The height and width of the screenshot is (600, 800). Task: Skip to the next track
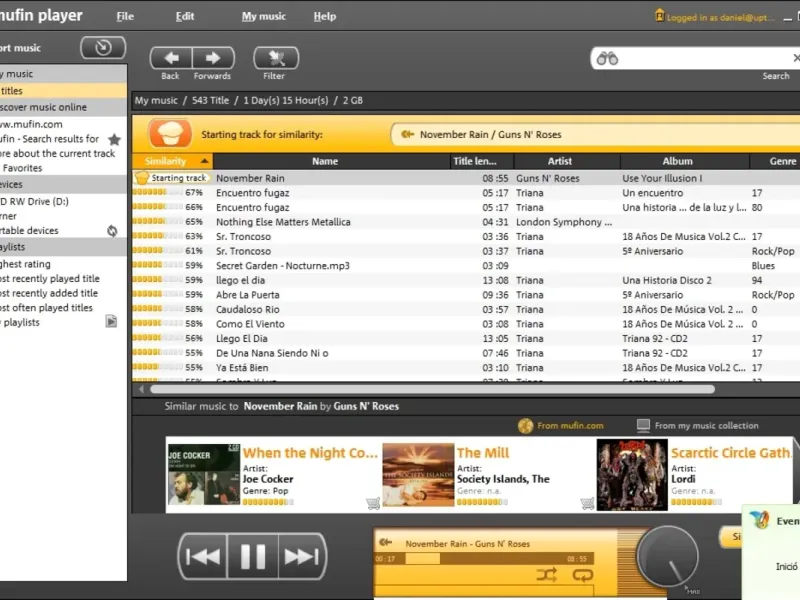tap(302, 556)
